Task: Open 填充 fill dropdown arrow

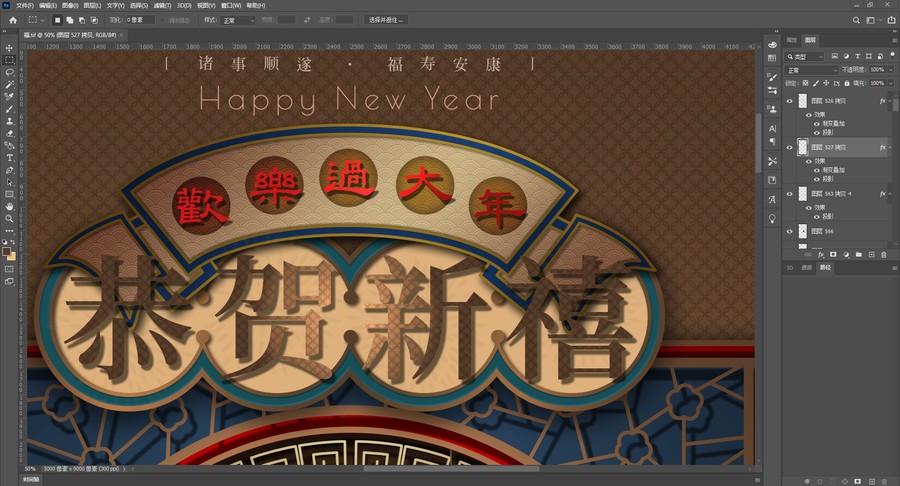Action: pyautogui.click(x=891, y=83)
